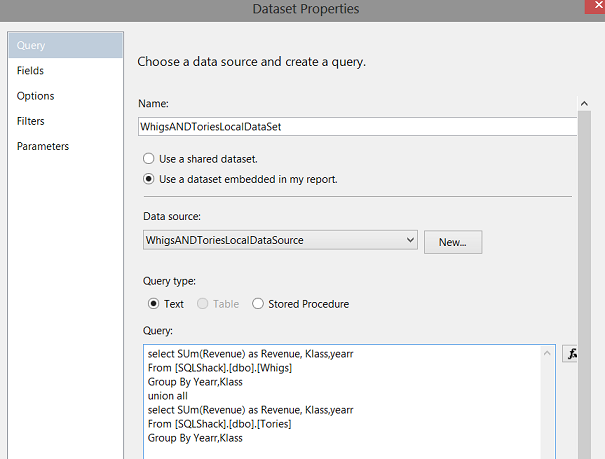
Task: Click the query box scroll-up arrow
Action: click(x=548, y=353)
